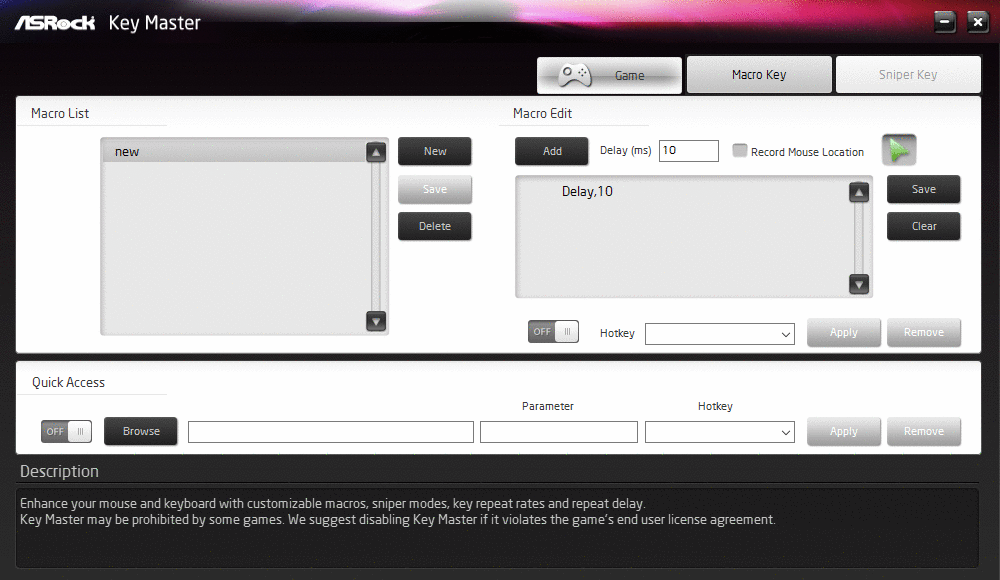This screenshot has height=580, width=1000.
Task: Click the Quick Access Apply button
Action: (x=844, y=431)
